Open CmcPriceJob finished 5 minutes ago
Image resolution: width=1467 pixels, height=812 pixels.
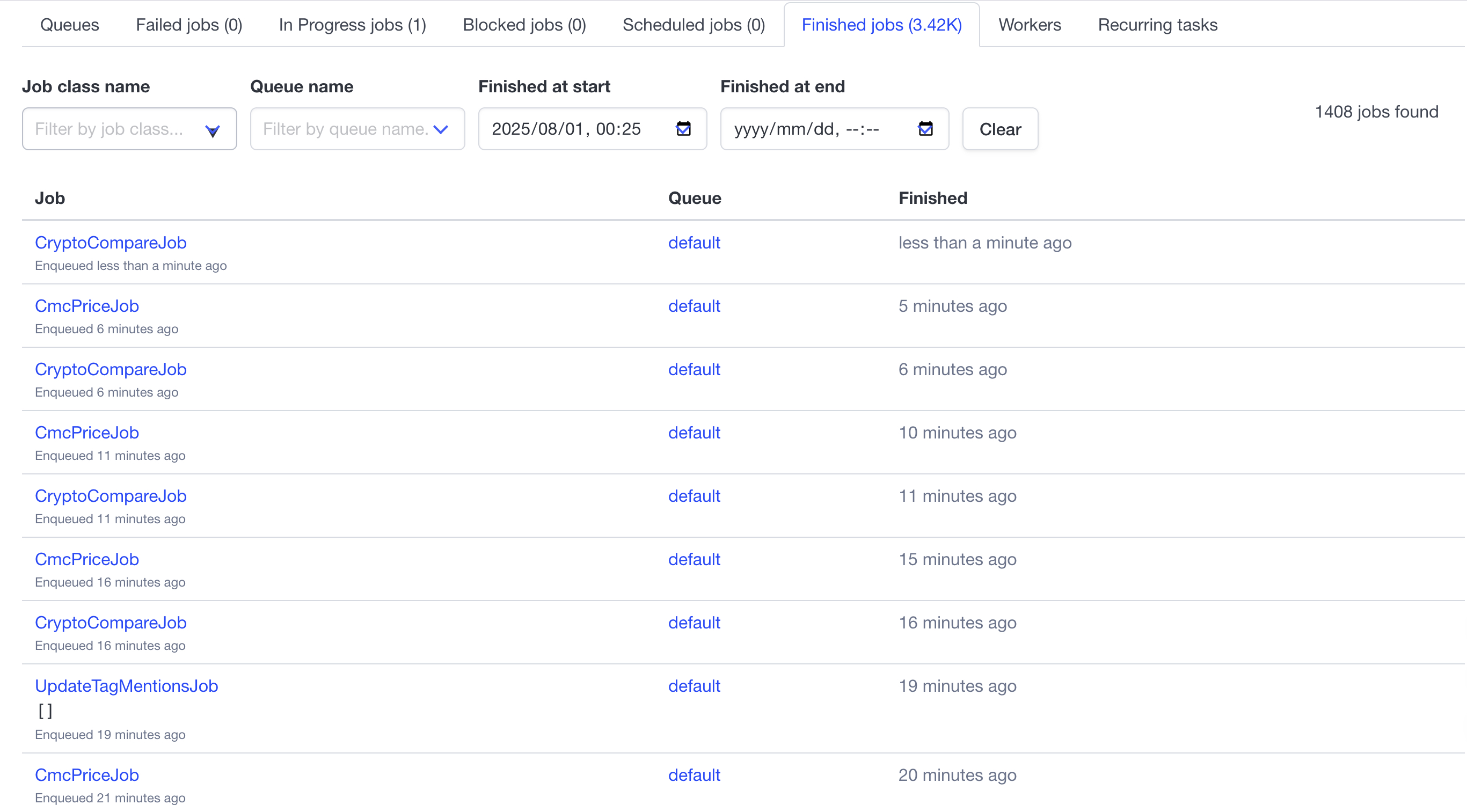tap(86, 306)
